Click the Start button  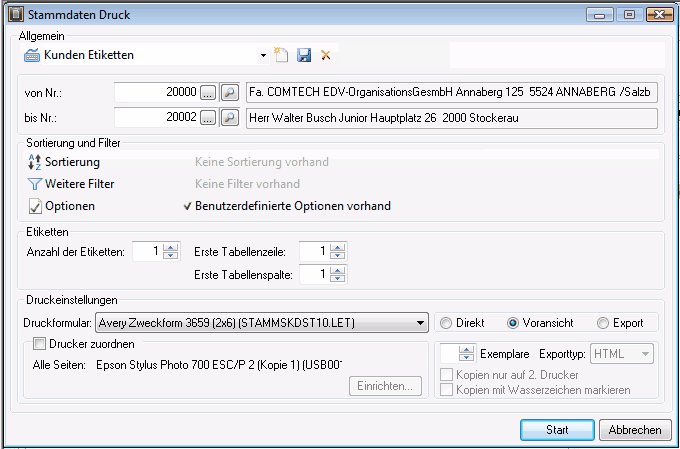coord(557,430)
